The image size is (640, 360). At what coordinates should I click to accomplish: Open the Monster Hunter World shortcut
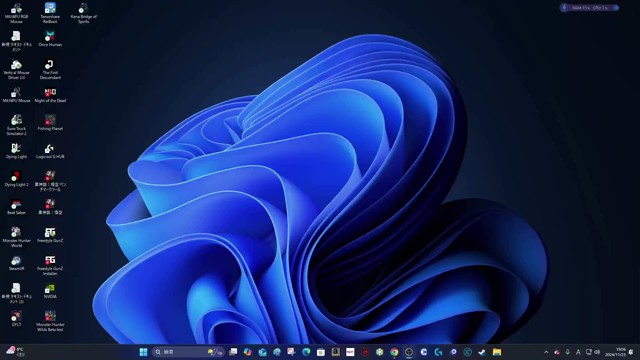tap(16, 237)
